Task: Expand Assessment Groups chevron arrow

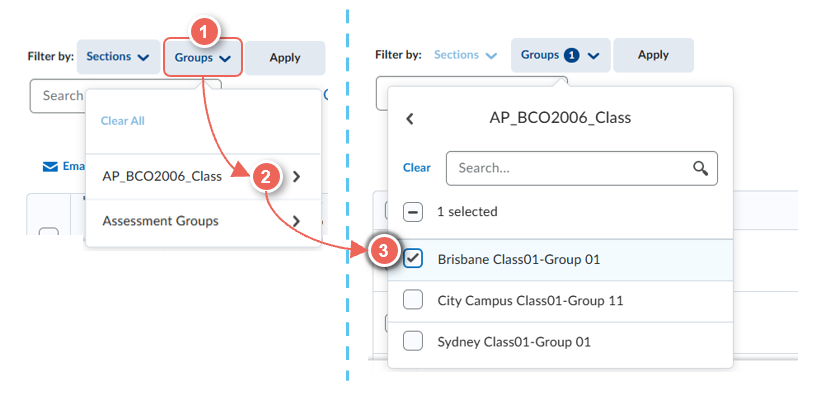Action: (x=297, y=221)
